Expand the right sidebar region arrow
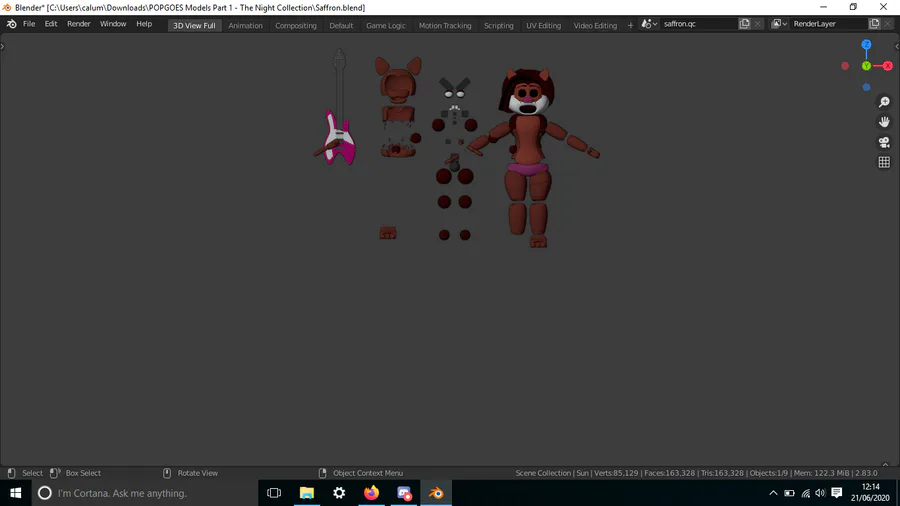Screen dimensions: 900x506 click(897, 46)
